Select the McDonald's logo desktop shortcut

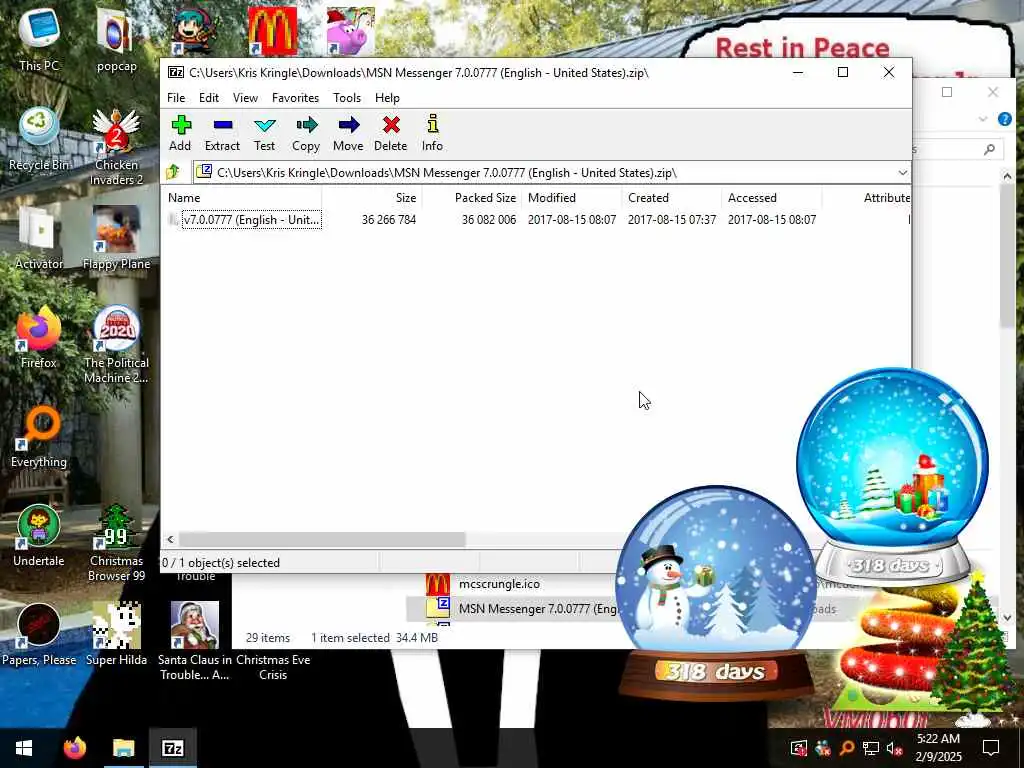[272, 31]
